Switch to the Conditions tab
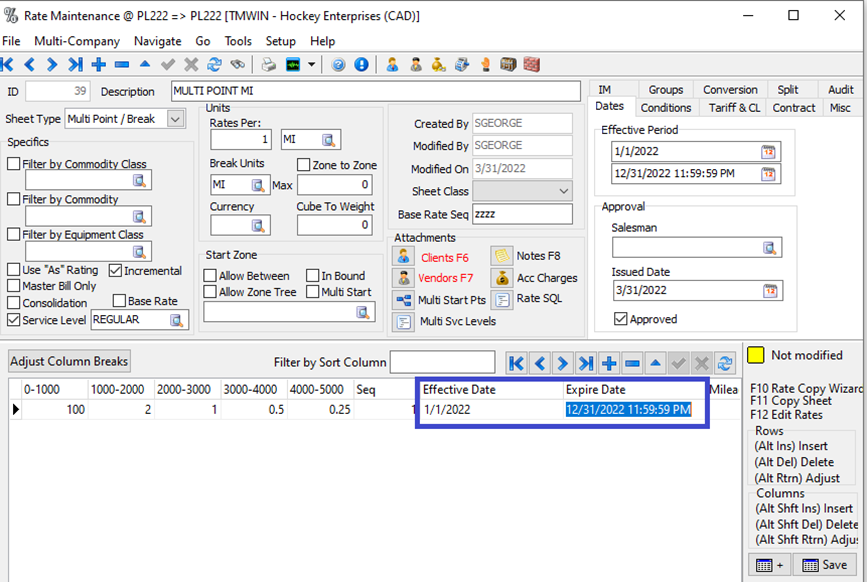Viewport: 867px width, 582px height. point(665,108)
